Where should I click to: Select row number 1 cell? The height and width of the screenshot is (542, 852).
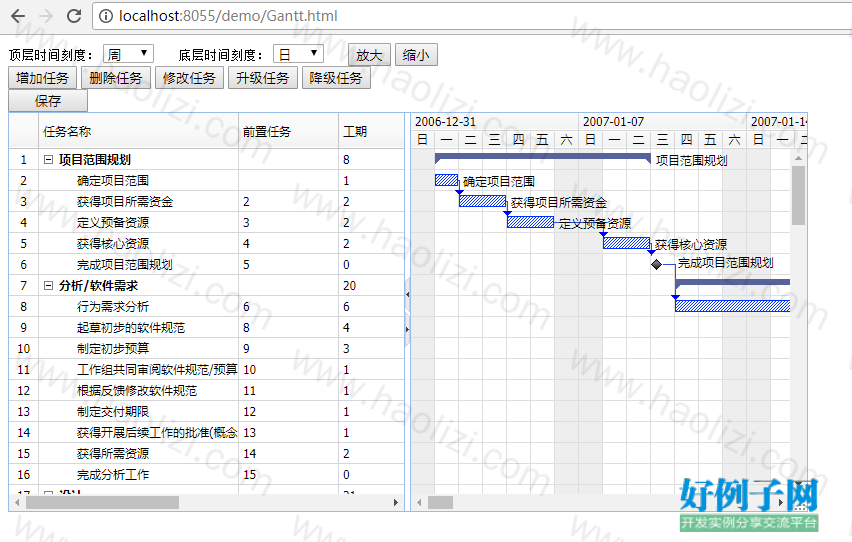point(23,160)
